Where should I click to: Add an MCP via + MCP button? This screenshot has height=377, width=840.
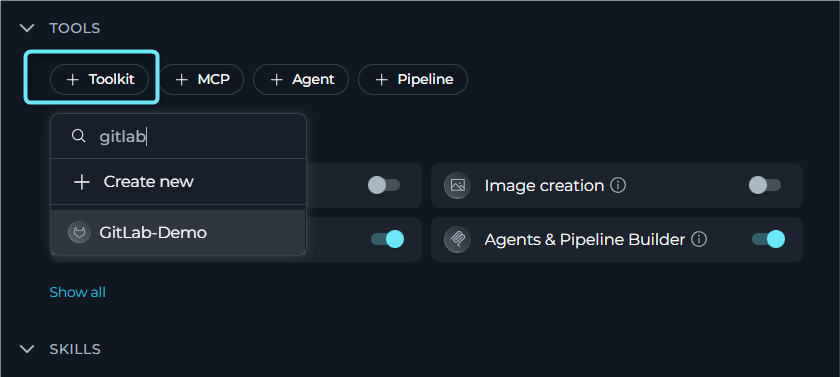point(202,80)
